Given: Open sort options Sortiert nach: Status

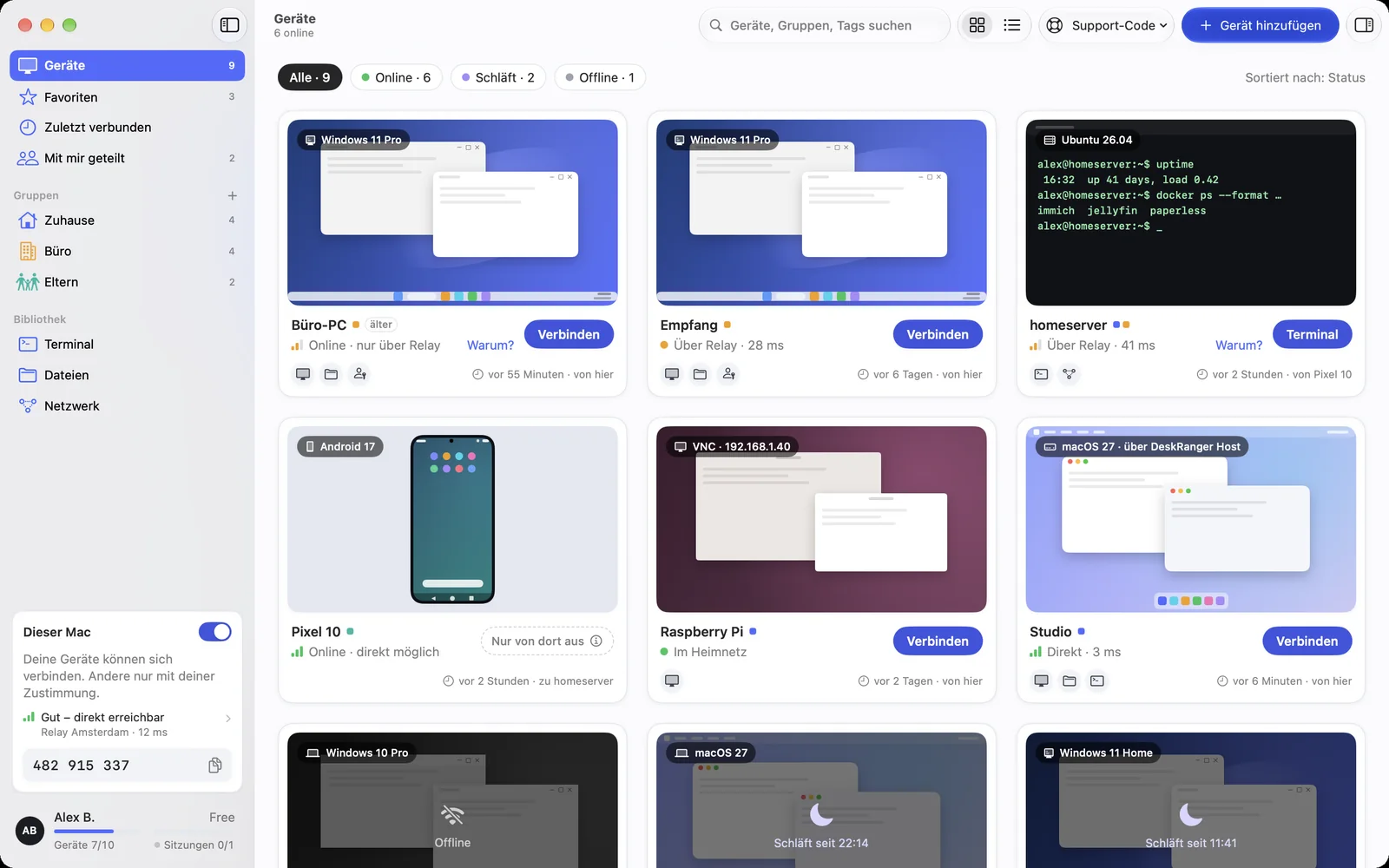Looking at the screenshot, I should tap(1305, 77).
